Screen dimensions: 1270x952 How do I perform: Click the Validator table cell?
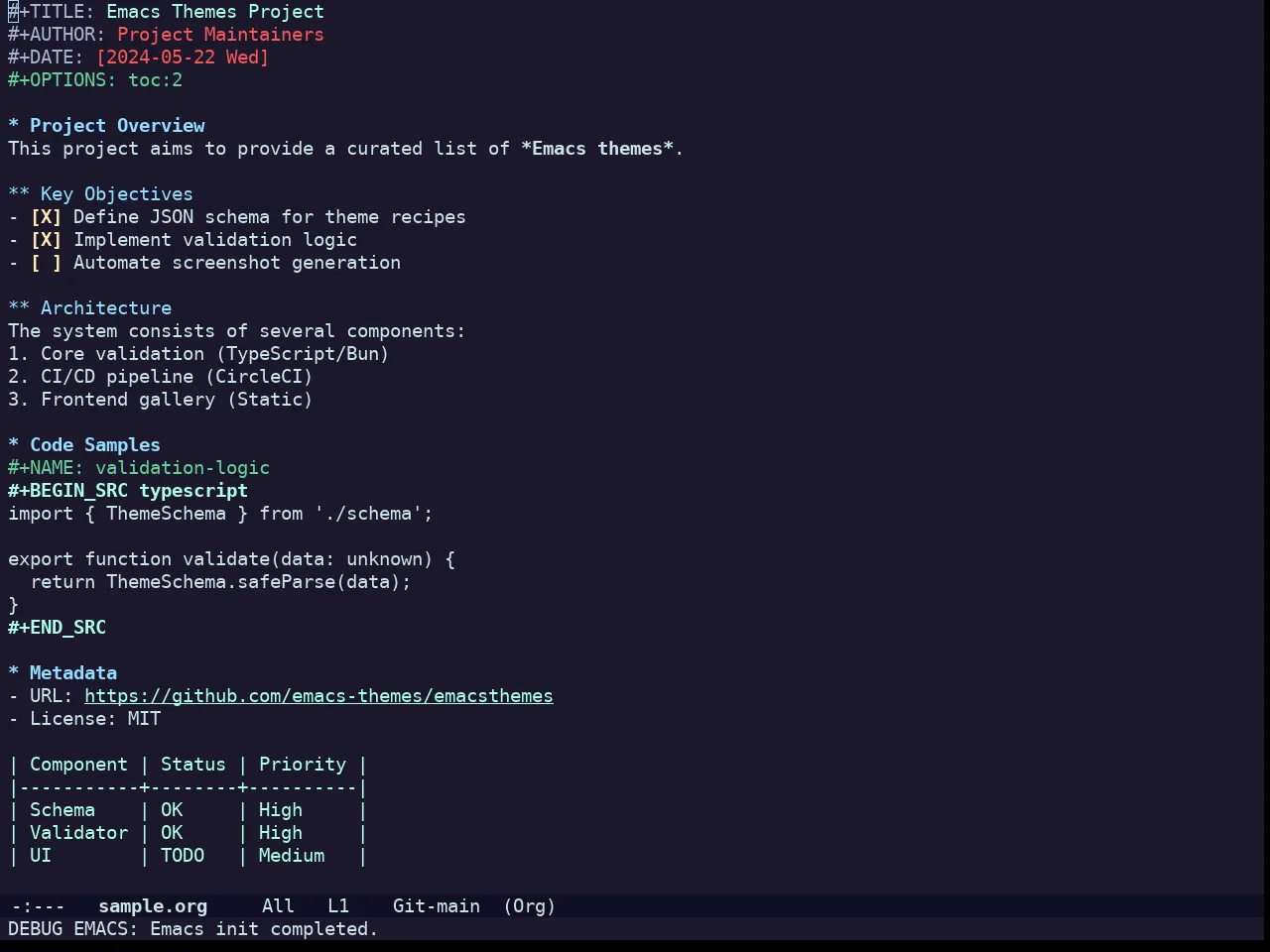coord(78,833)
